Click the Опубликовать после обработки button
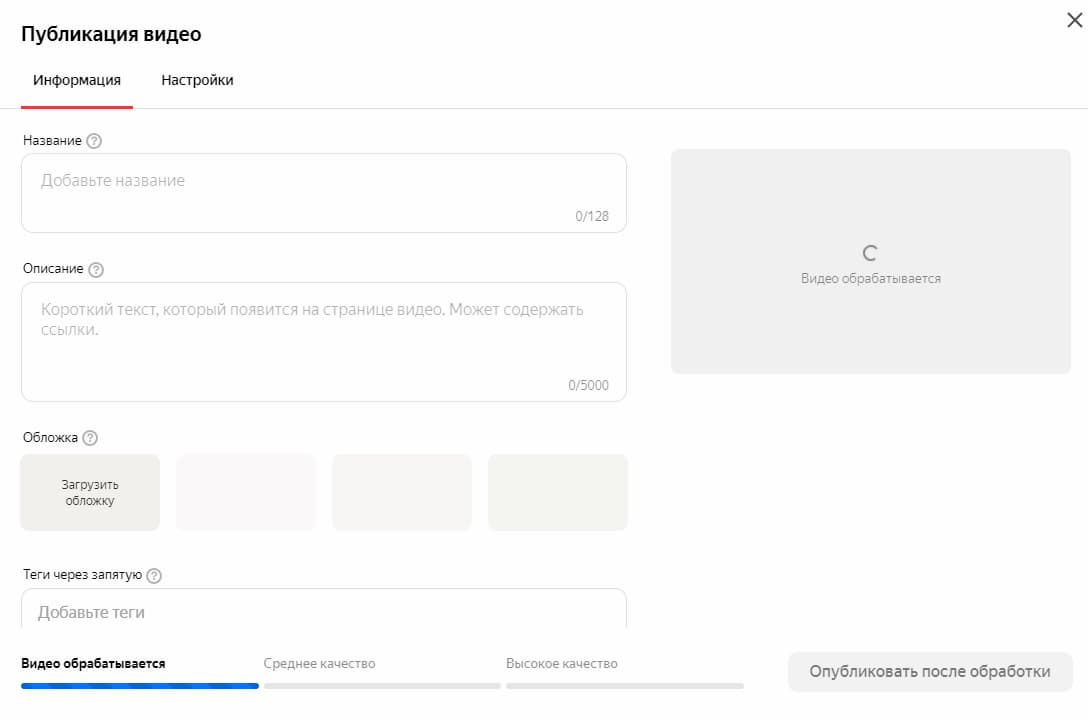1088x720 pixels. click(929, 671)
